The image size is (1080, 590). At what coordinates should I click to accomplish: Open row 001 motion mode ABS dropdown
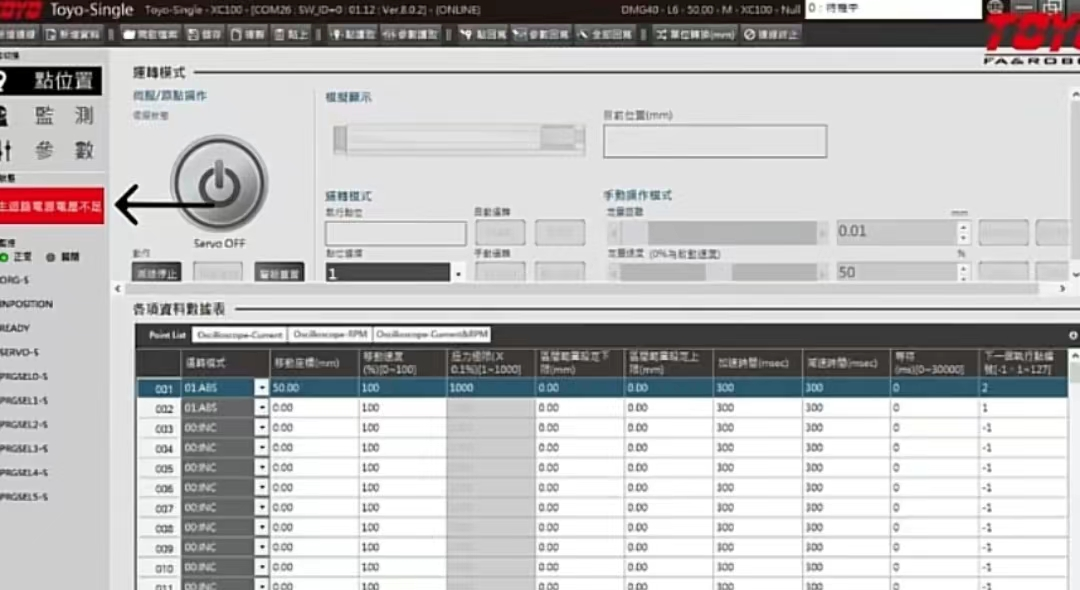coord(262,388)
